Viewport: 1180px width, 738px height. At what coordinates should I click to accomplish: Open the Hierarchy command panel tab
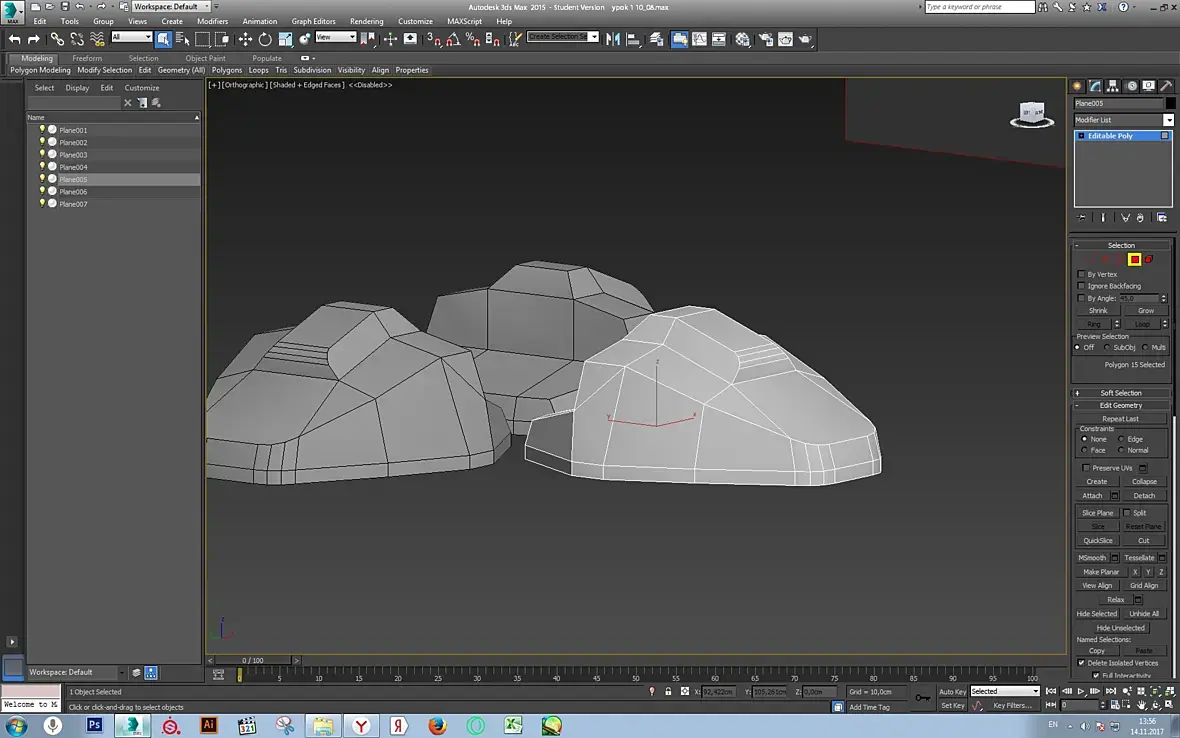click(x=1113, y=87)
